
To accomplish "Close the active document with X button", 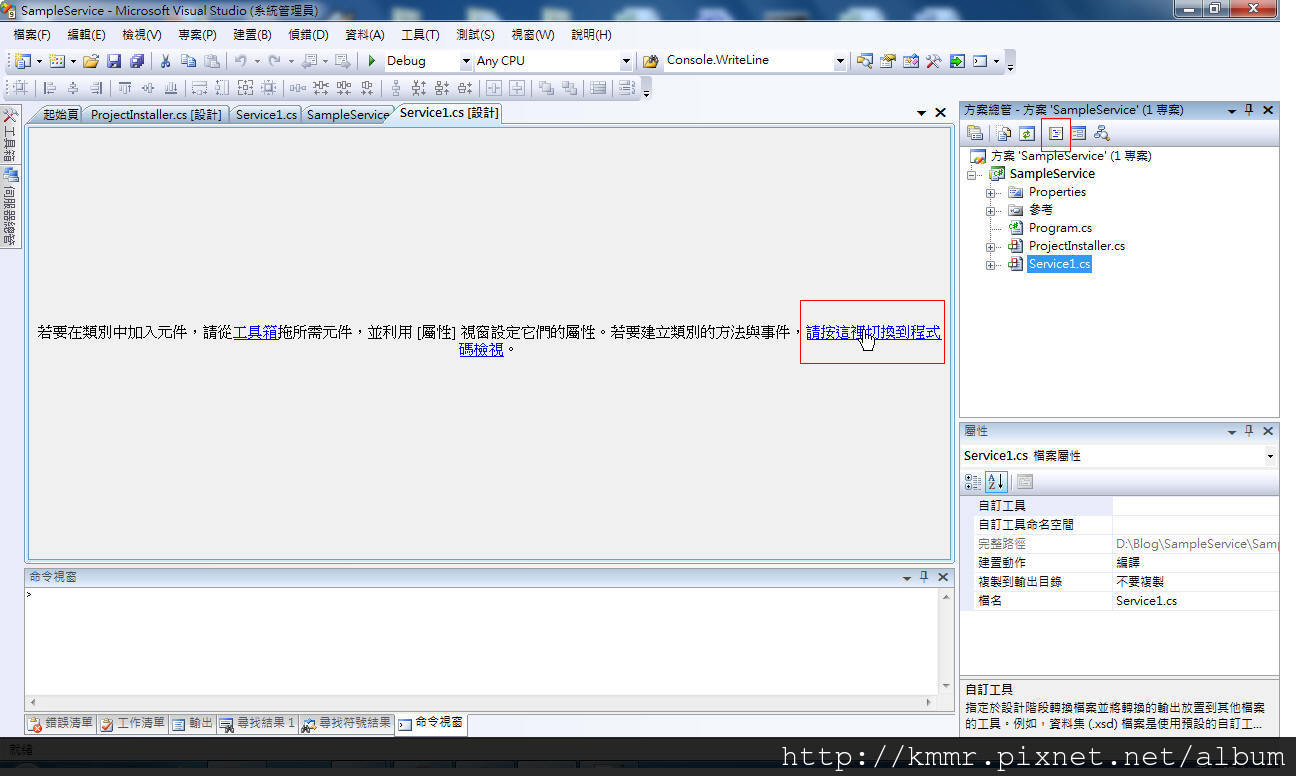I will [940, 113].
